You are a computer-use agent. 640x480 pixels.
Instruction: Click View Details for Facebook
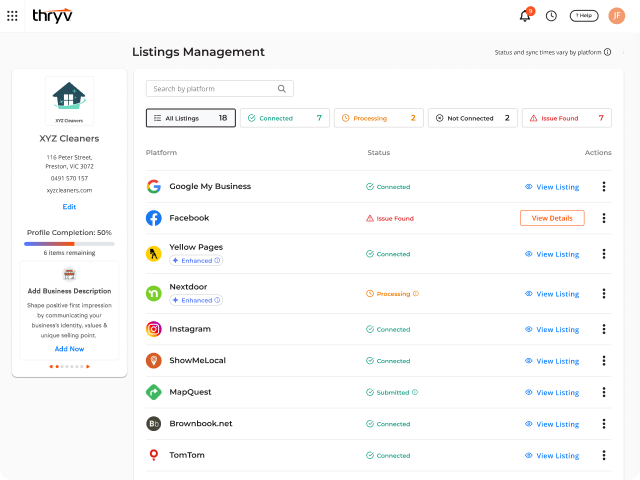click(552, 218)
